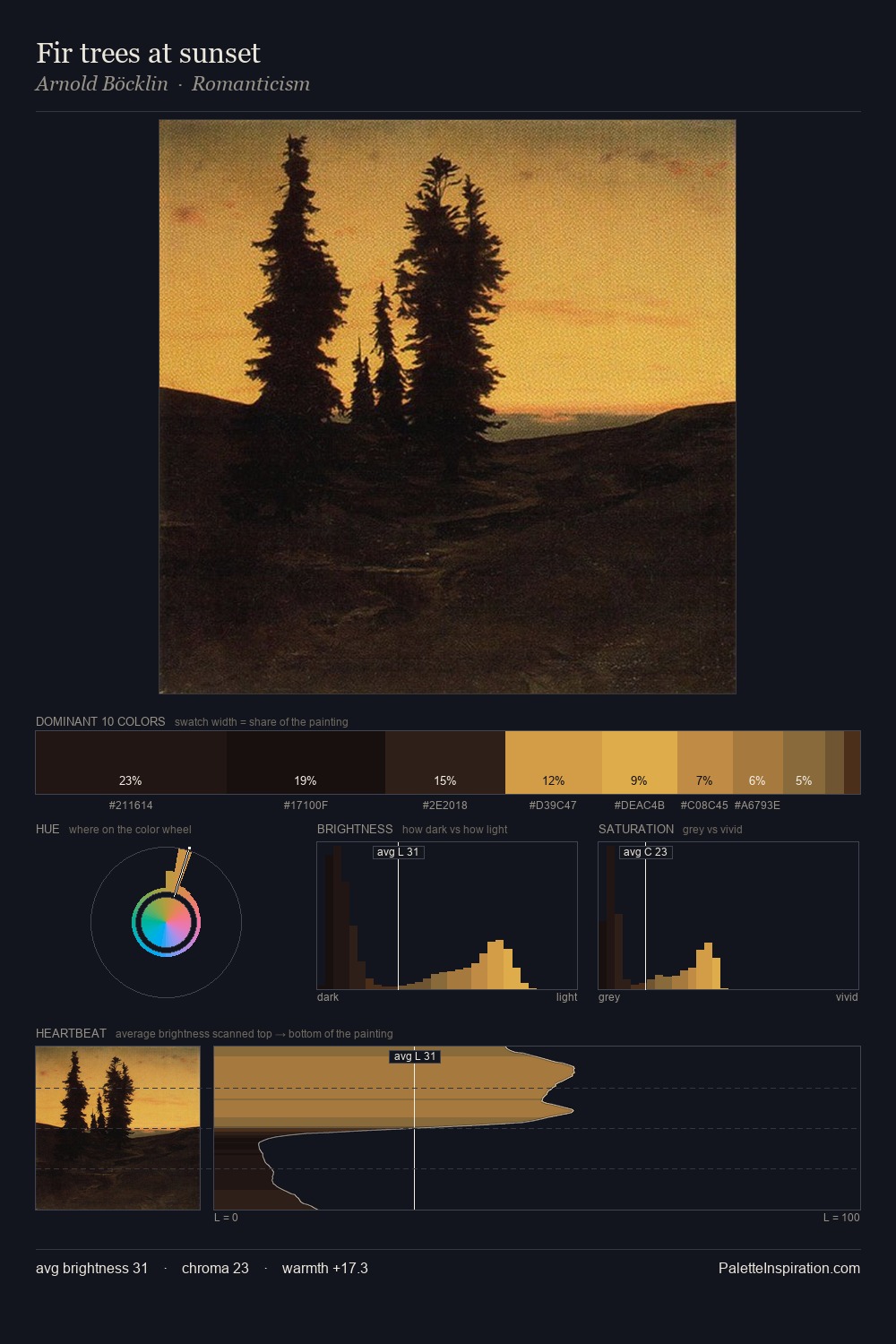Click the L = 100 axis label
The image size is (896, 1344).
pos(841,1218)
